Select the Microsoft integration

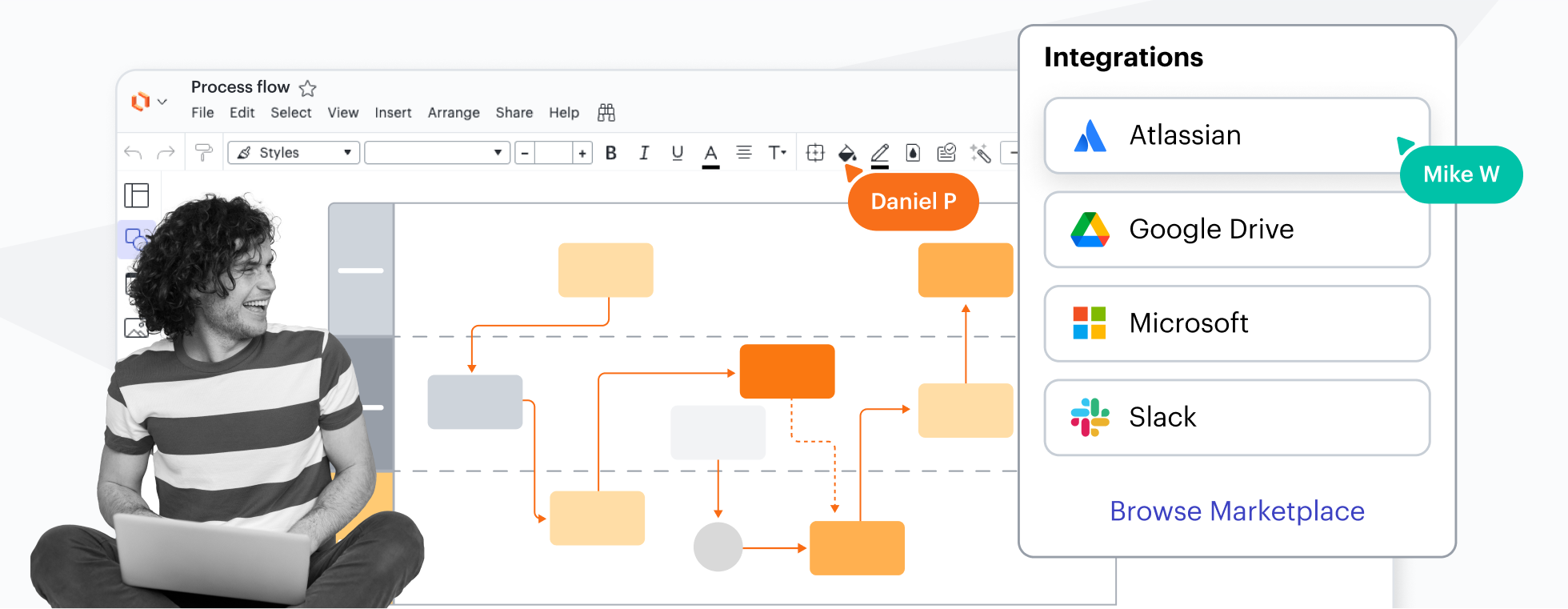[1237, 323]
